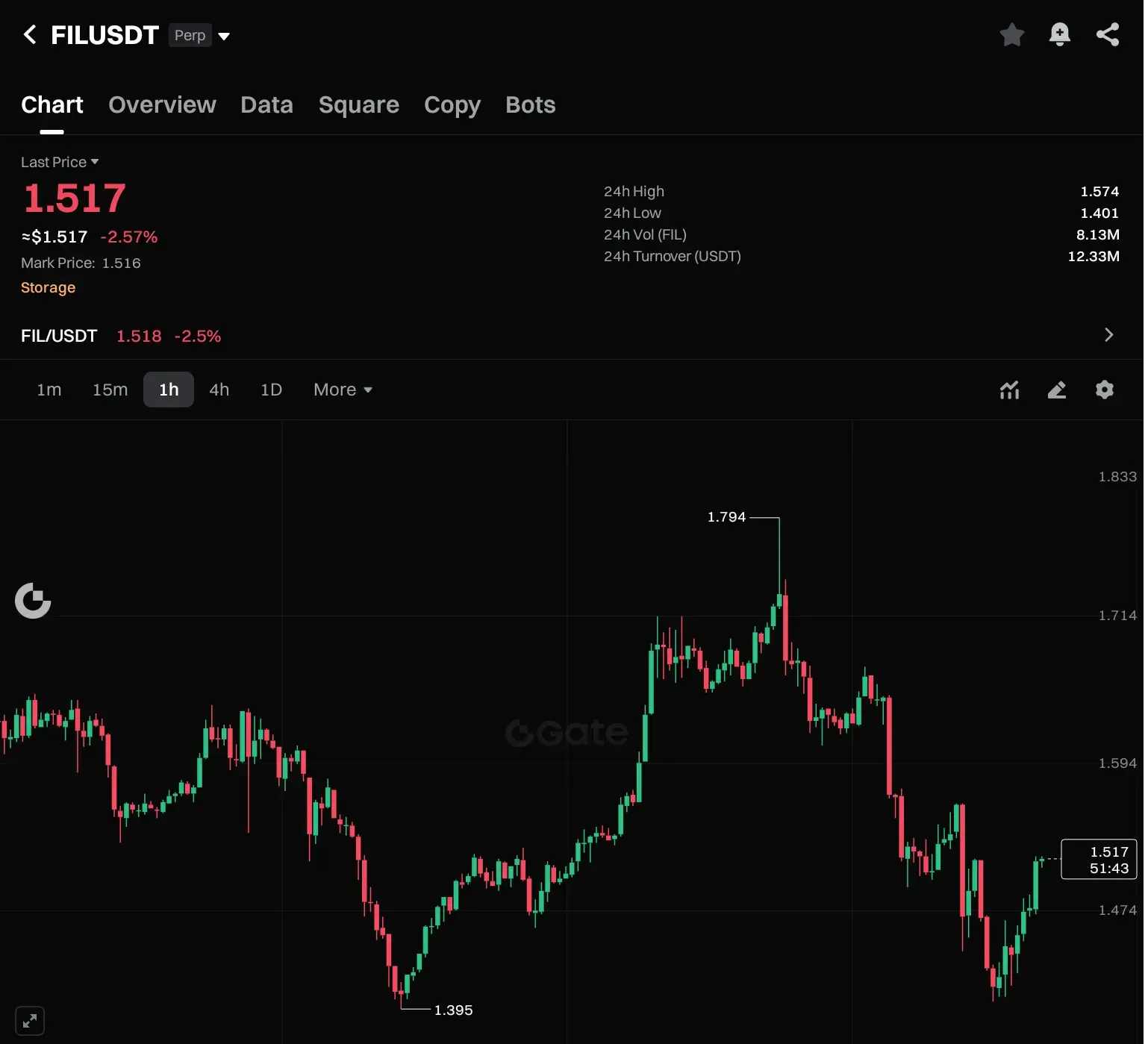Viewport: 1148px width, 1044px height.
Task: Open chart settings gear
Action: pyautogui.click(x=1105, y=390)
